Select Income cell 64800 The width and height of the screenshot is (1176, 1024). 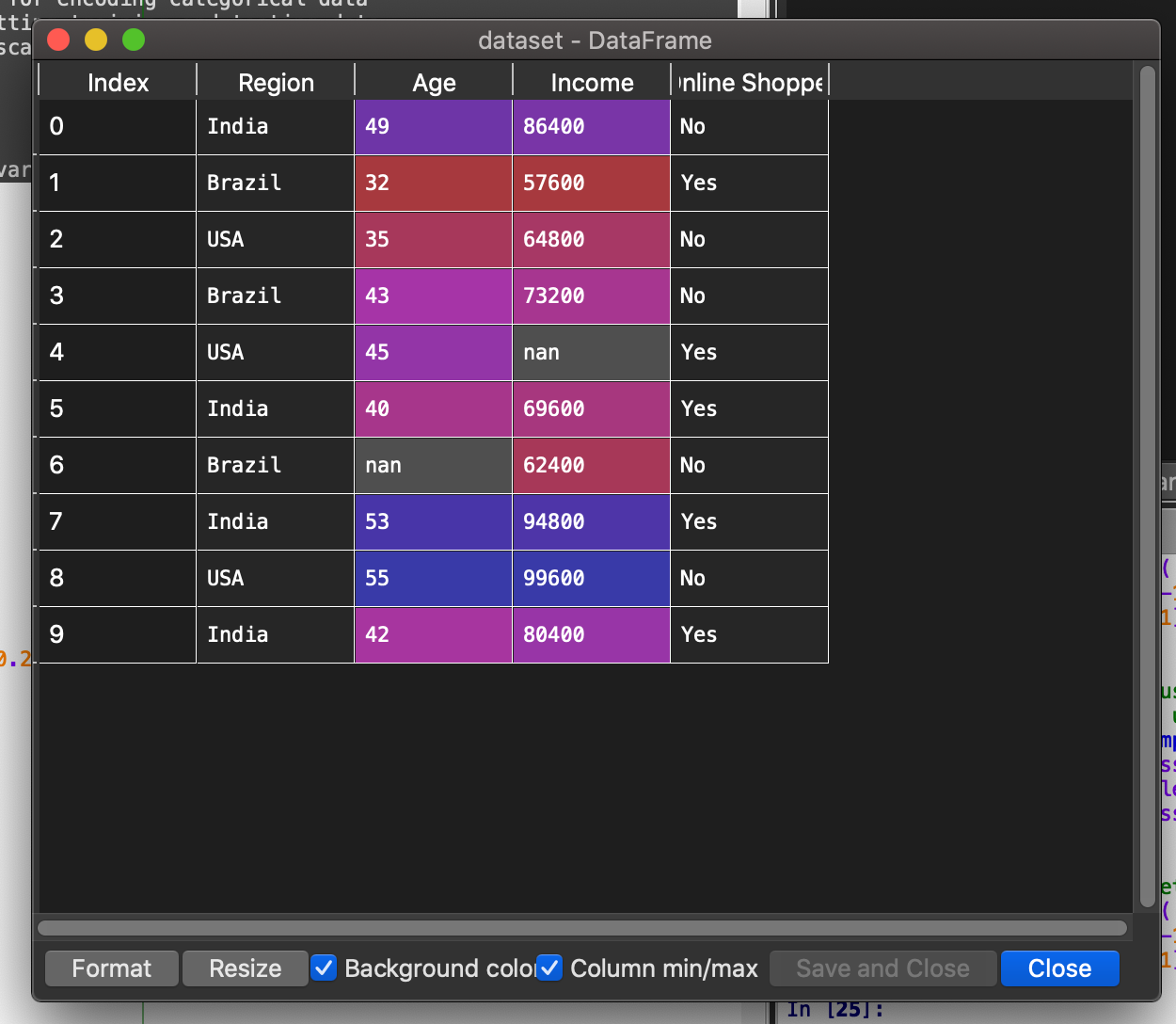coord(591,240)
